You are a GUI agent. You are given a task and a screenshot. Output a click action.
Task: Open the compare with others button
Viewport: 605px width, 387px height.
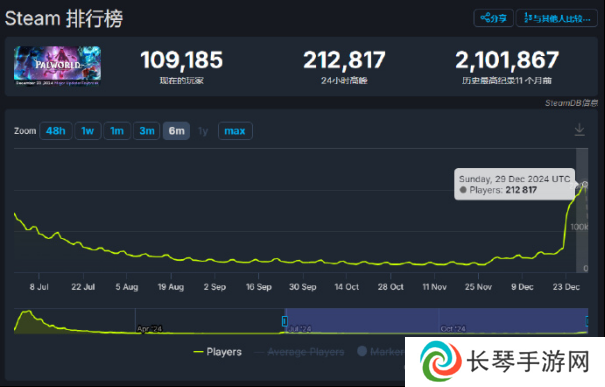tap(557, 18)
